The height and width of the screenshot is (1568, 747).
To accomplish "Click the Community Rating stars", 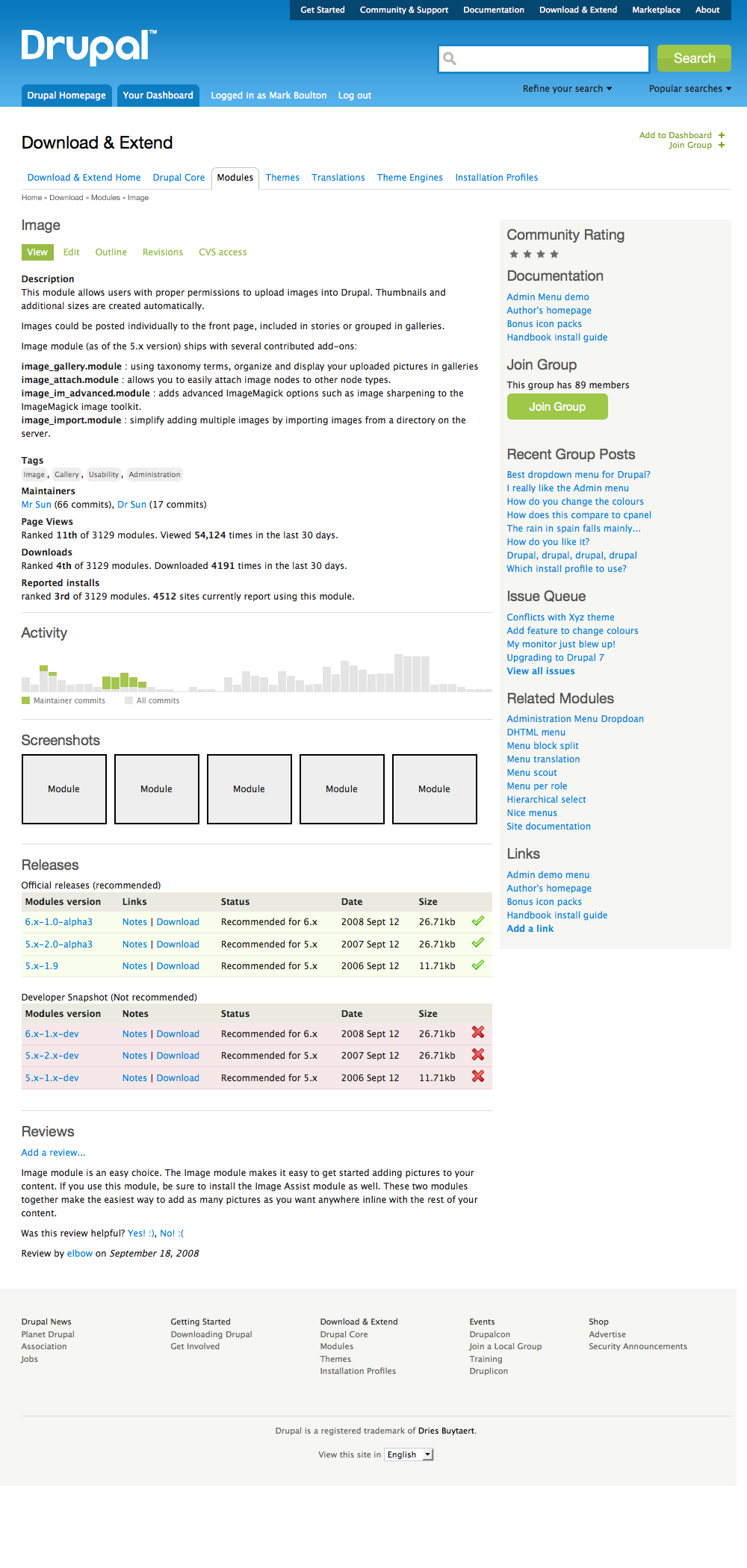I will [x=534, y=255].
